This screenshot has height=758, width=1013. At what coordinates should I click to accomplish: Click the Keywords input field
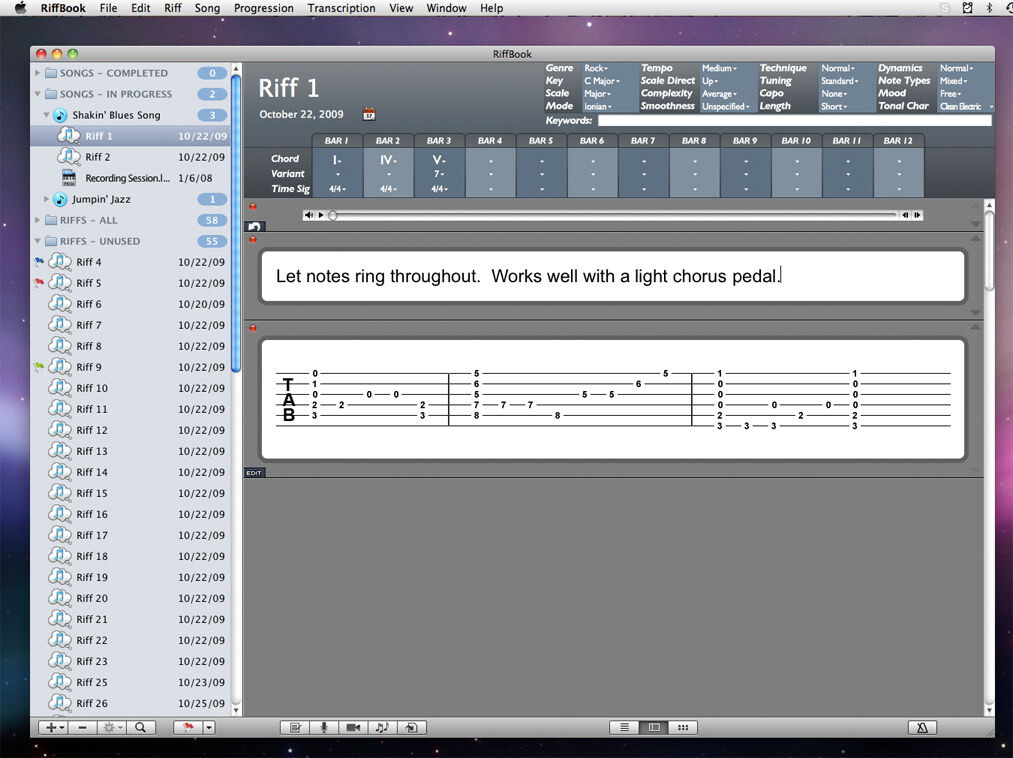point(795,120)
